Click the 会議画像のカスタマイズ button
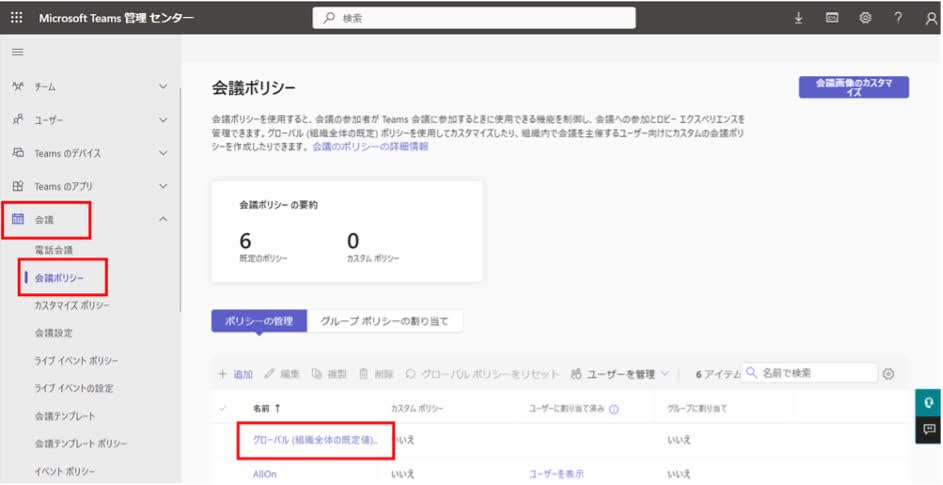943x485 pixels. (853, 87)
